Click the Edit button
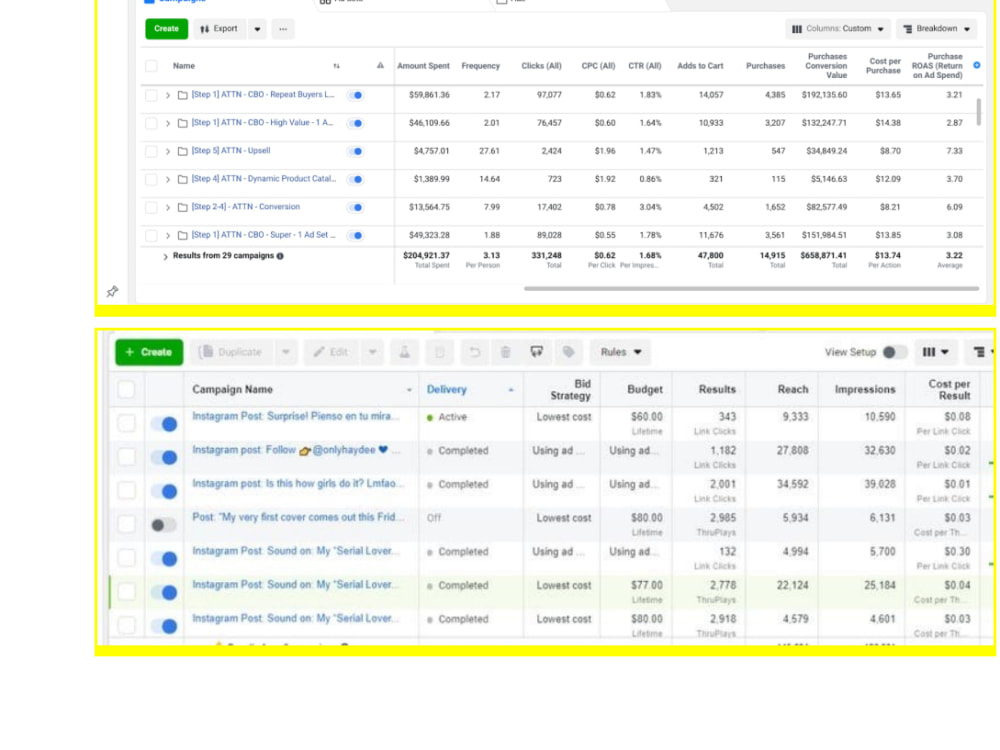 332,352
